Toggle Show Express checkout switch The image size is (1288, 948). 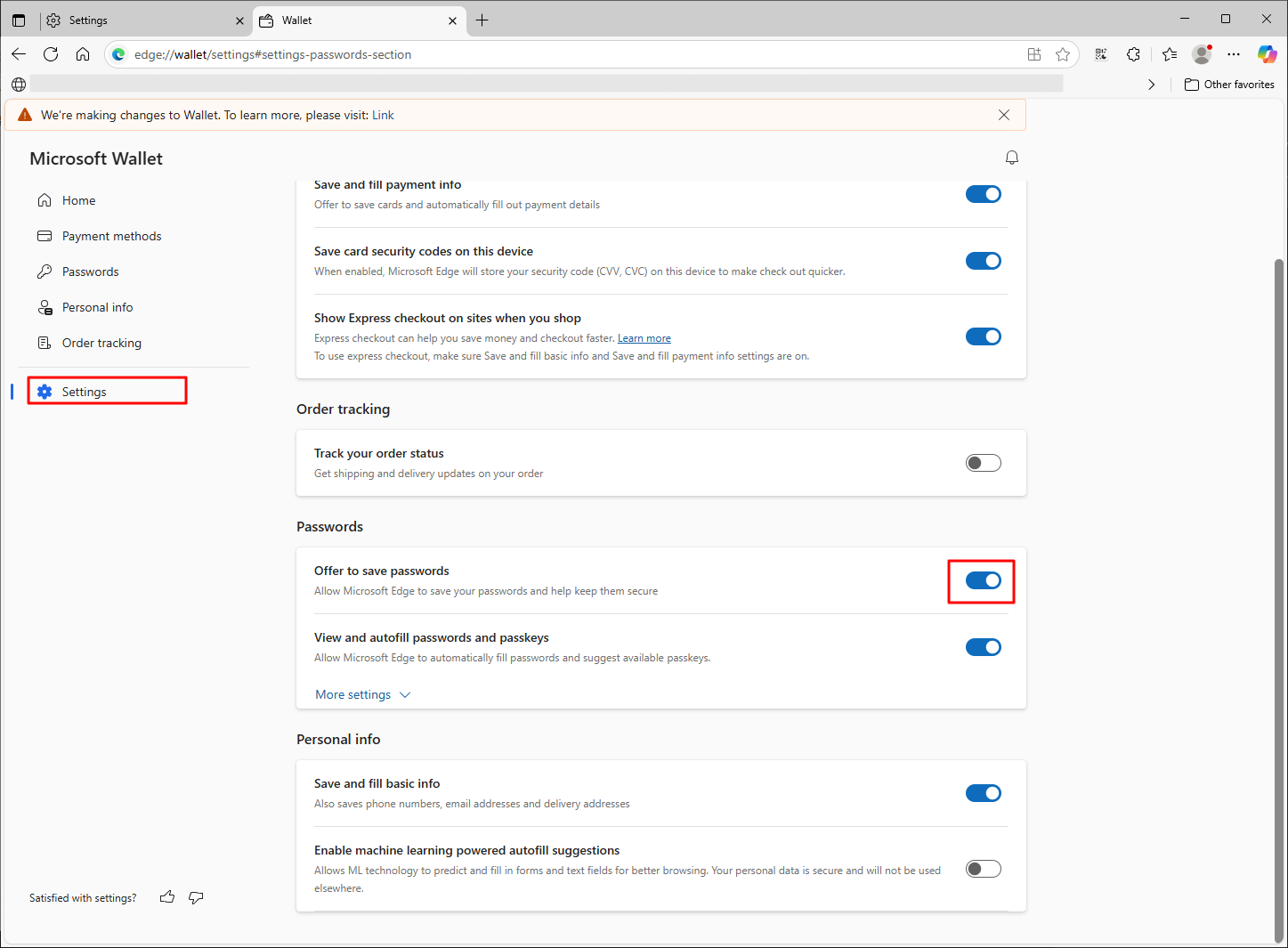point(984,336)
